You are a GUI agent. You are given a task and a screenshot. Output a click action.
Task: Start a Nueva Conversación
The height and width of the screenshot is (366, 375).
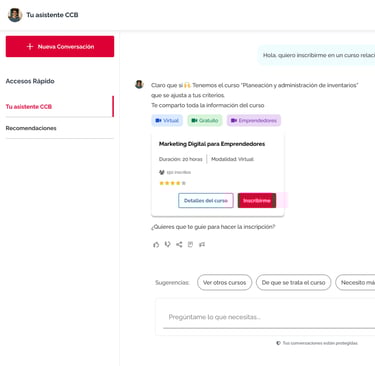tap(60, 46)
